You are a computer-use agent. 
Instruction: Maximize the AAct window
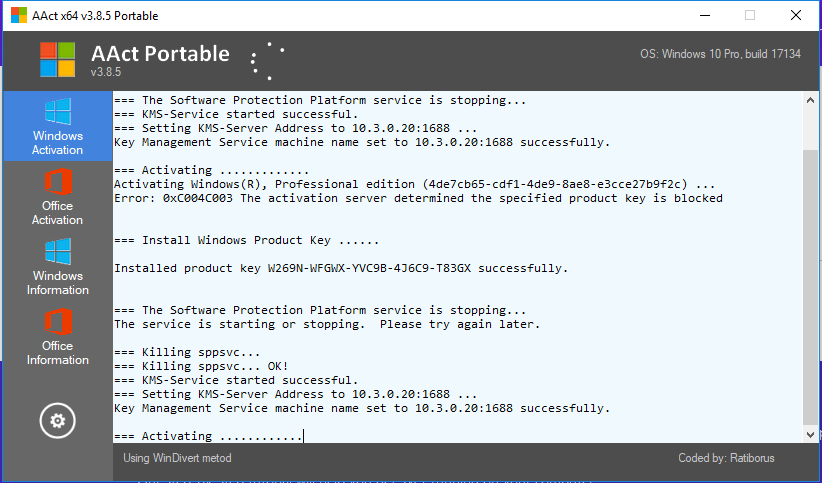[750, 16]
